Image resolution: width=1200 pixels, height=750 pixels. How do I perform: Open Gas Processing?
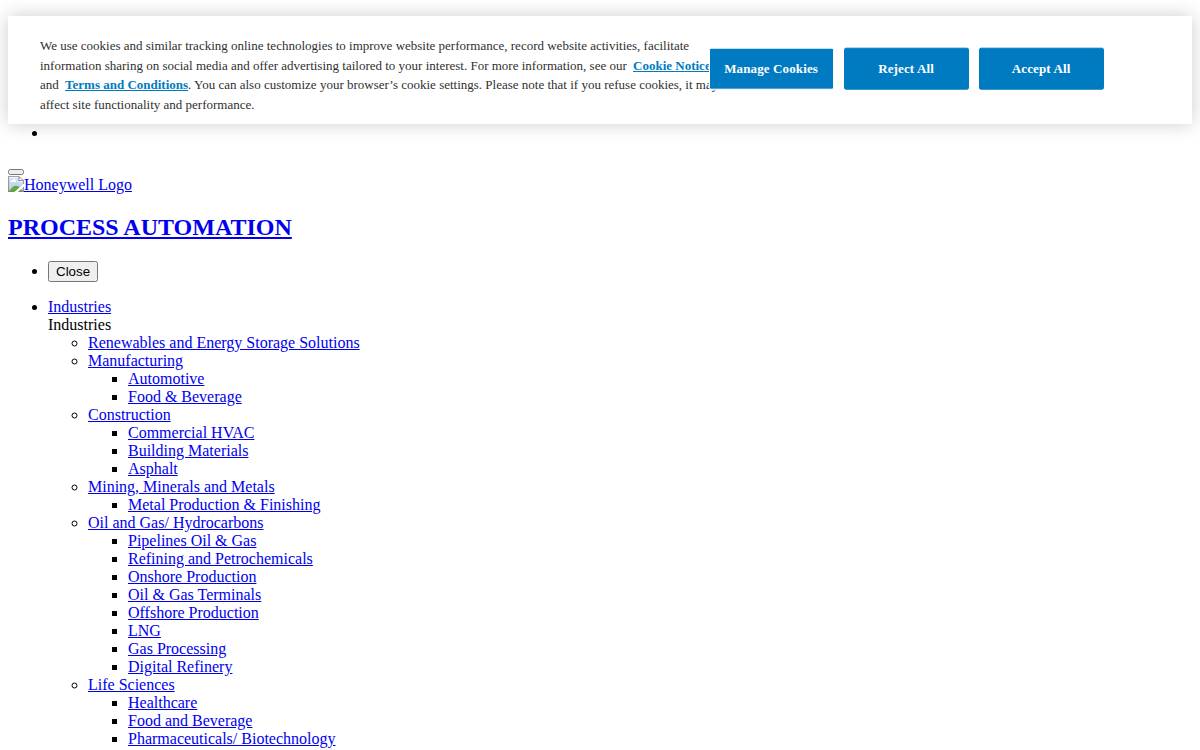pyautogui.click(x=177, y=649)
